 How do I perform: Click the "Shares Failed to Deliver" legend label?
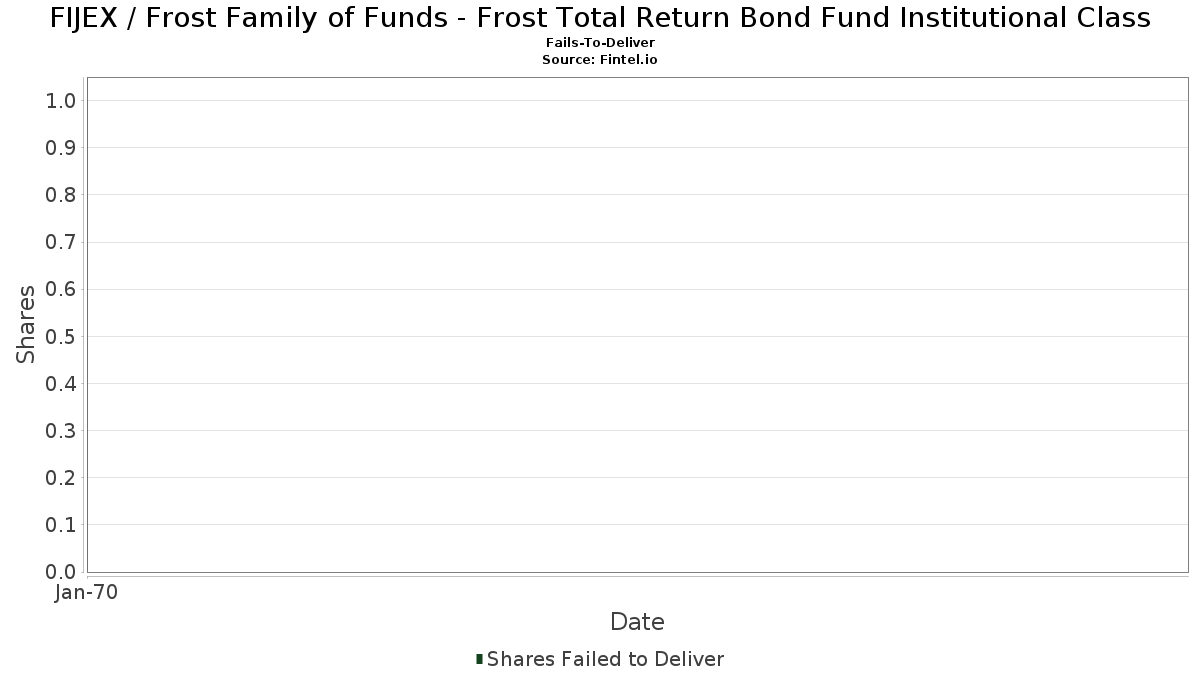[605, 659]
